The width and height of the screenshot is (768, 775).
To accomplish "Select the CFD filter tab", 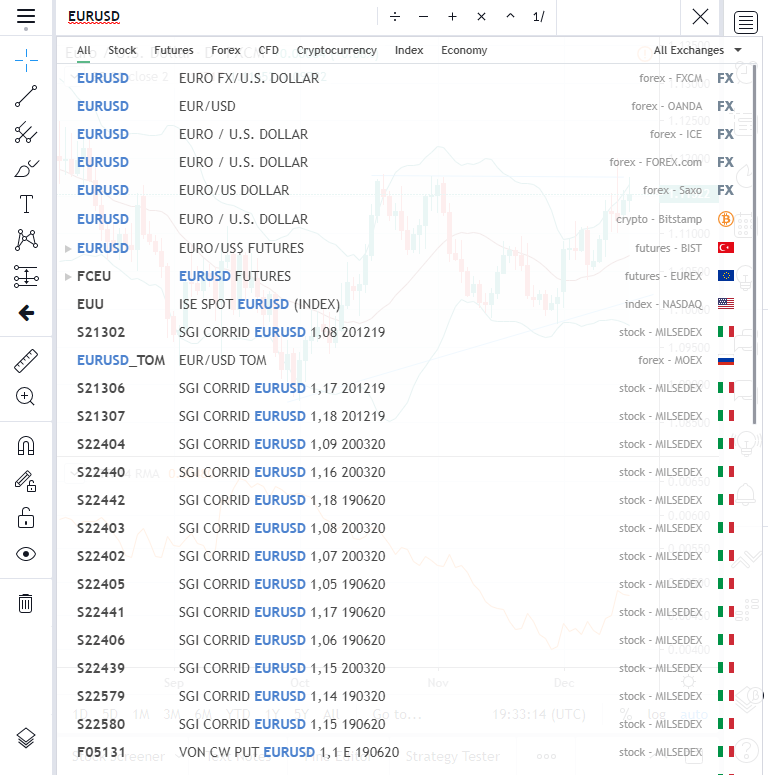I will coord(268,50).
